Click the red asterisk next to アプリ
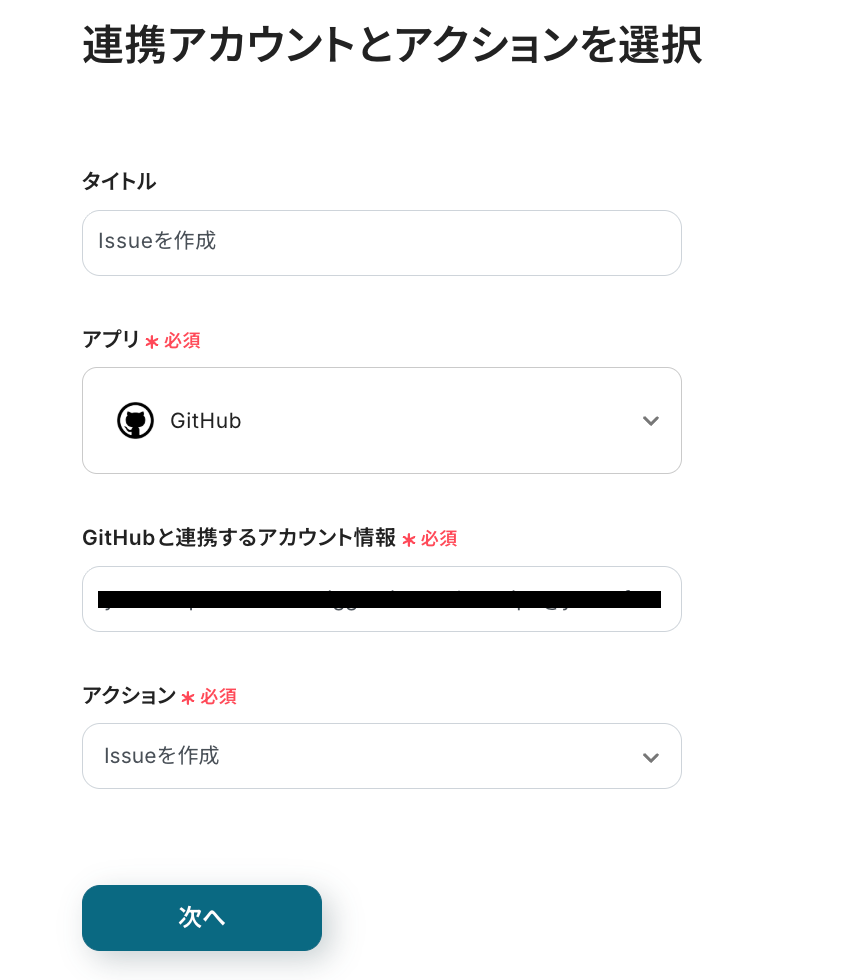Screen dimensions: 844x980 tap(152, 342)
